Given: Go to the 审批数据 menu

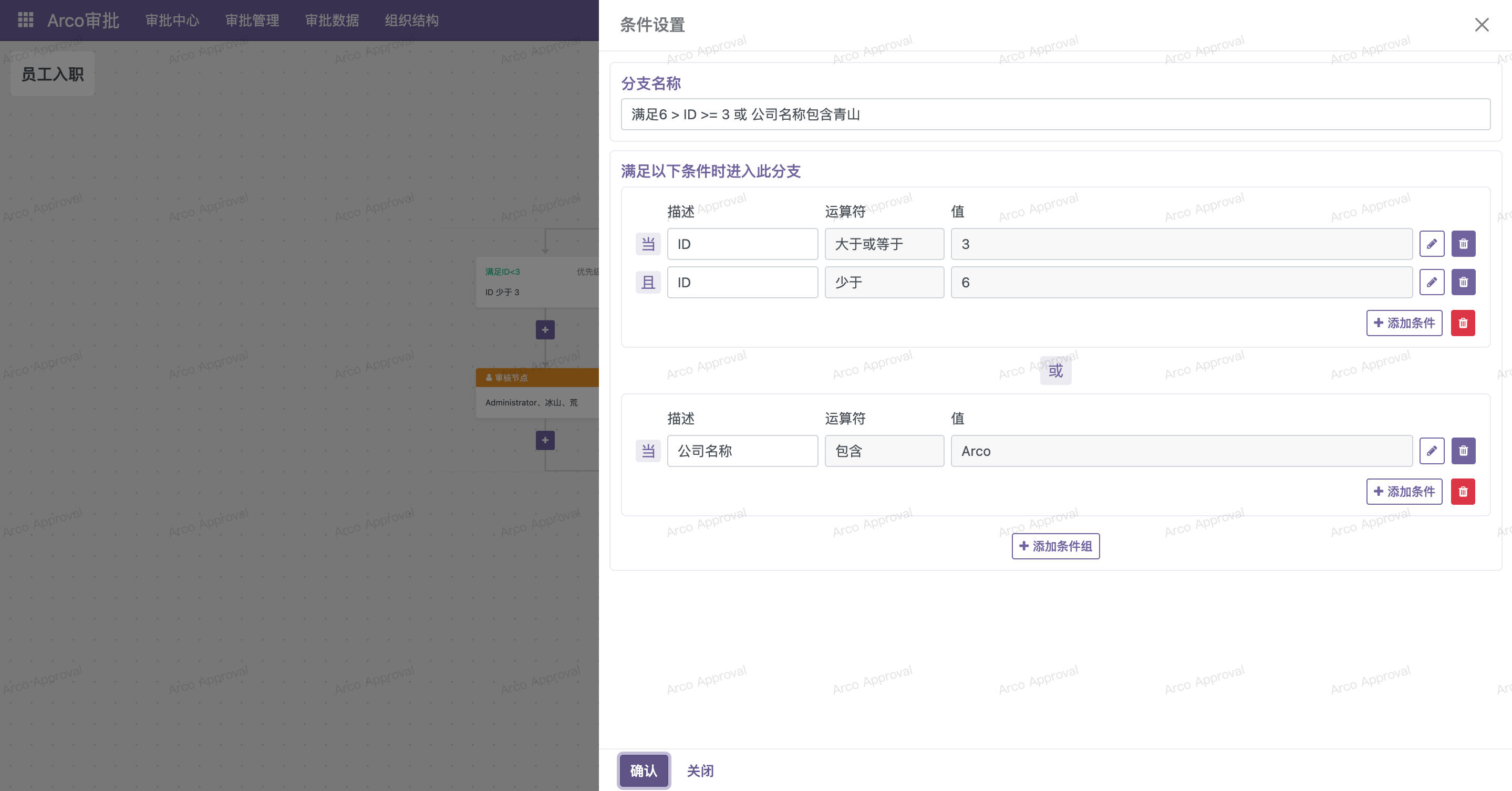Looking at the screenshot, I should [x=332, y=20].
